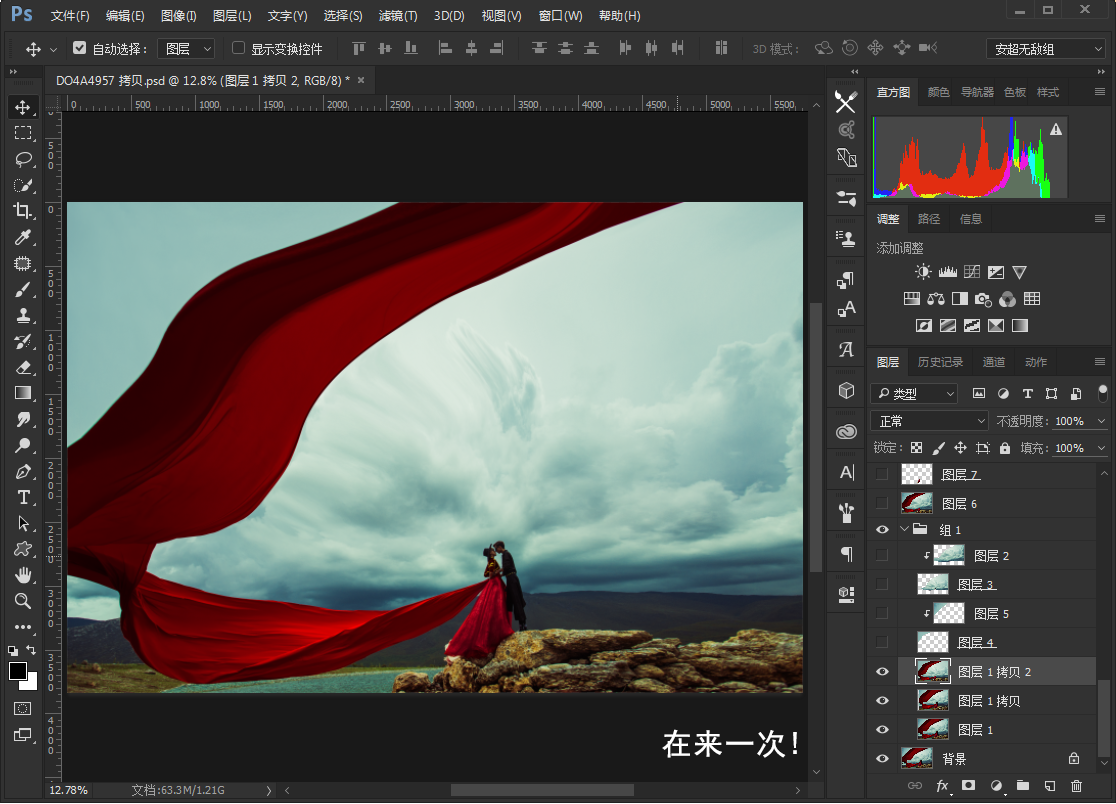Select the Clone Stamp tool

(x=23, y=315)
